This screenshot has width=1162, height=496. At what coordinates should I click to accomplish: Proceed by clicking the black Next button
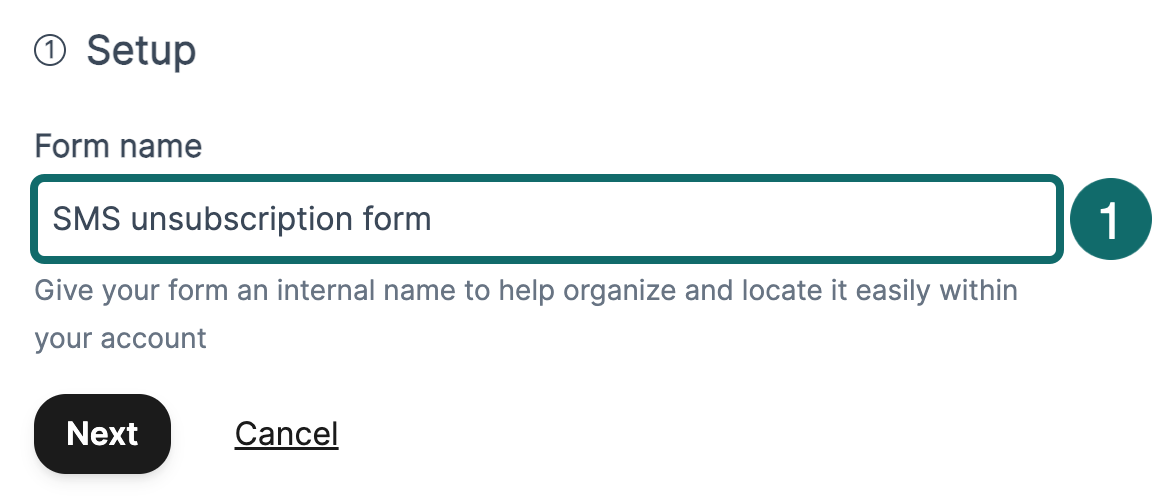(x=102, y=434)
